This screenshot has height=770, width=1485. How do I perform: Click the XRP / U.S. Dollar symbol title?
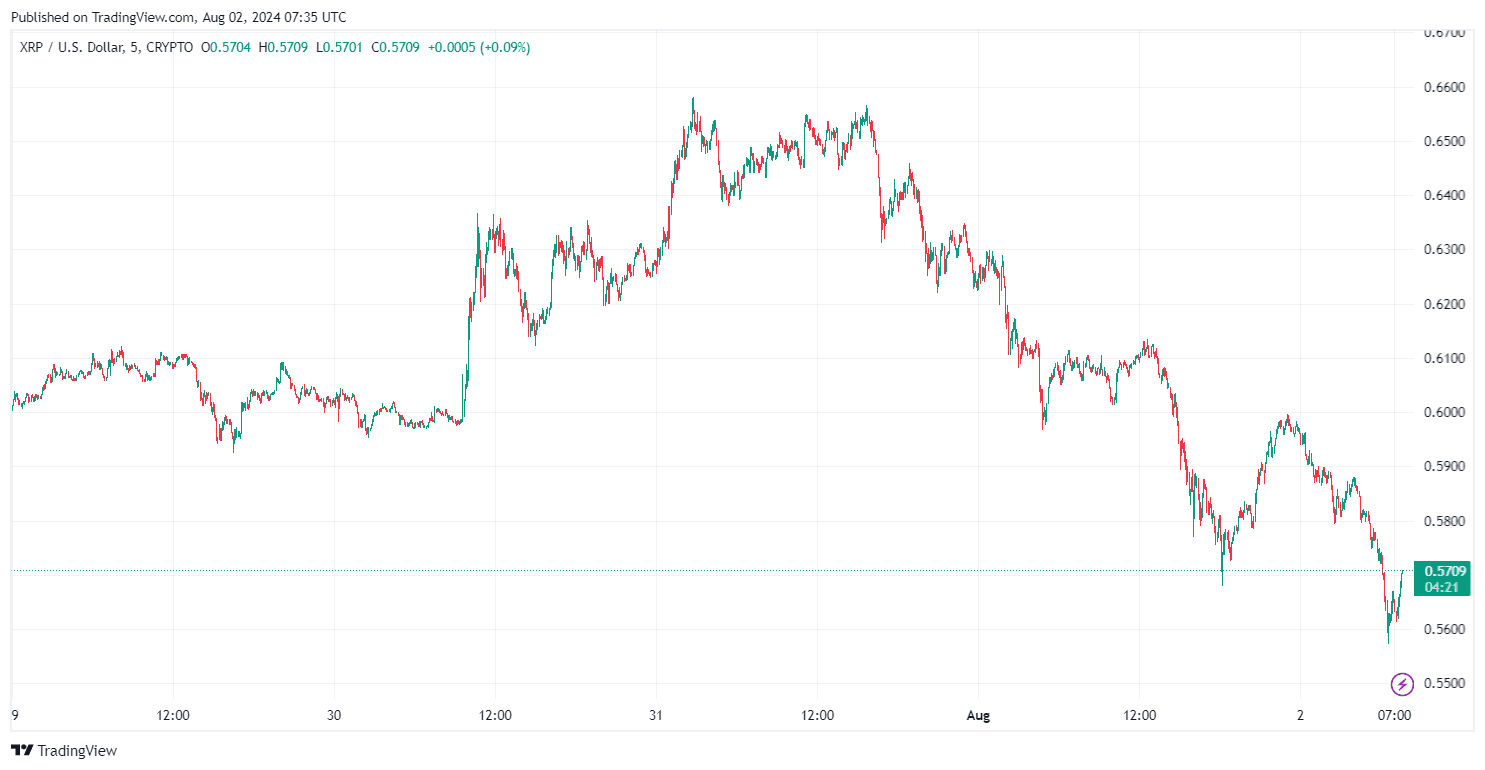[x=71, y=47]
